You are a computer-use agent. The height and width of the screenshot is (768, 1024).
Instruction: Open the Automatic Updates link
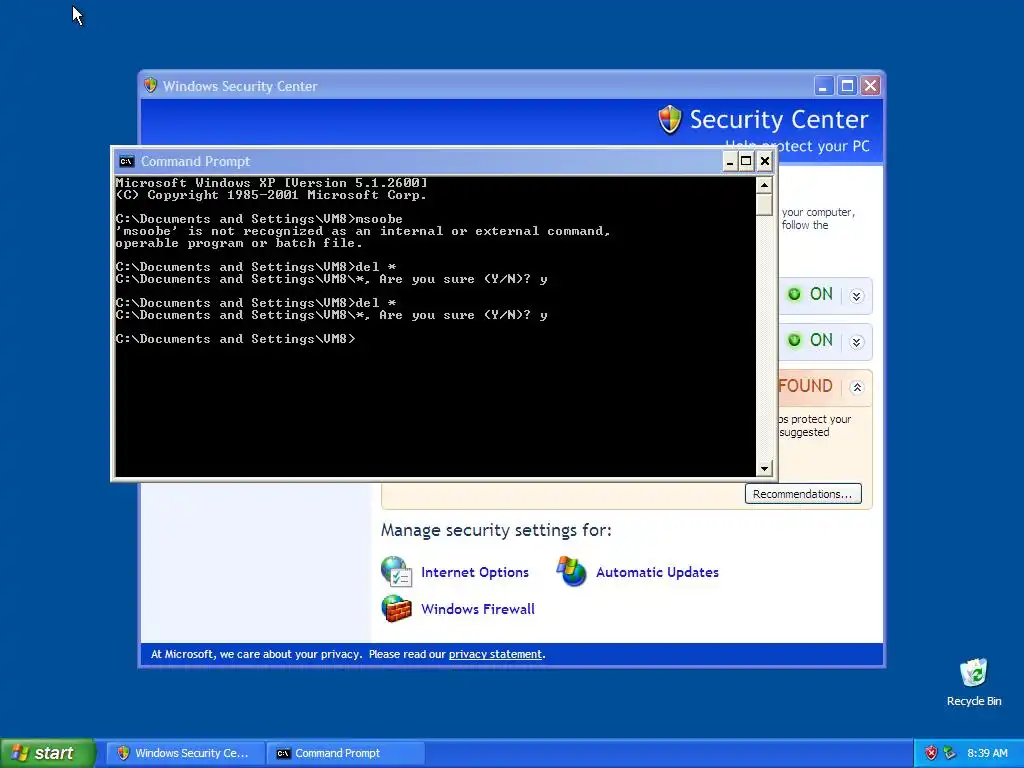pos(657,572)
